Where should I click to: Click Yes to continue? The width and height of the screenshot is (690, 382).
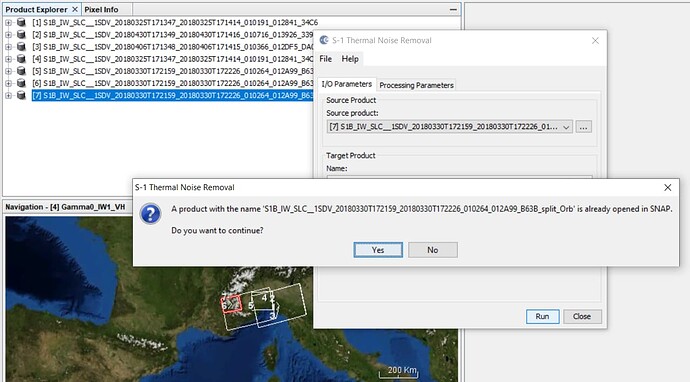[x=378, y=250]
